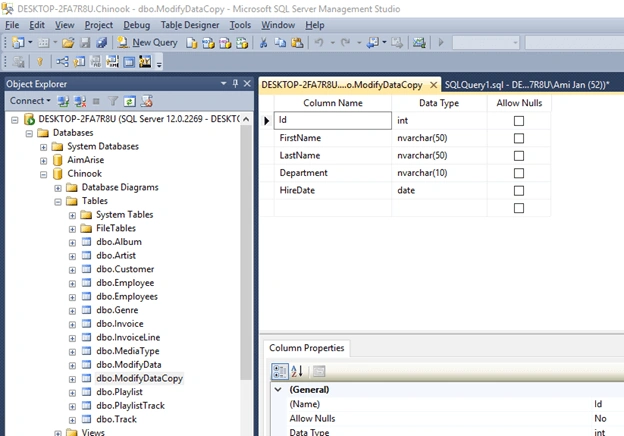The height and width of the screenshot is (436, 624).
Task: Click the Disconnect icon in Object Explorer
Action: [80, 101]
